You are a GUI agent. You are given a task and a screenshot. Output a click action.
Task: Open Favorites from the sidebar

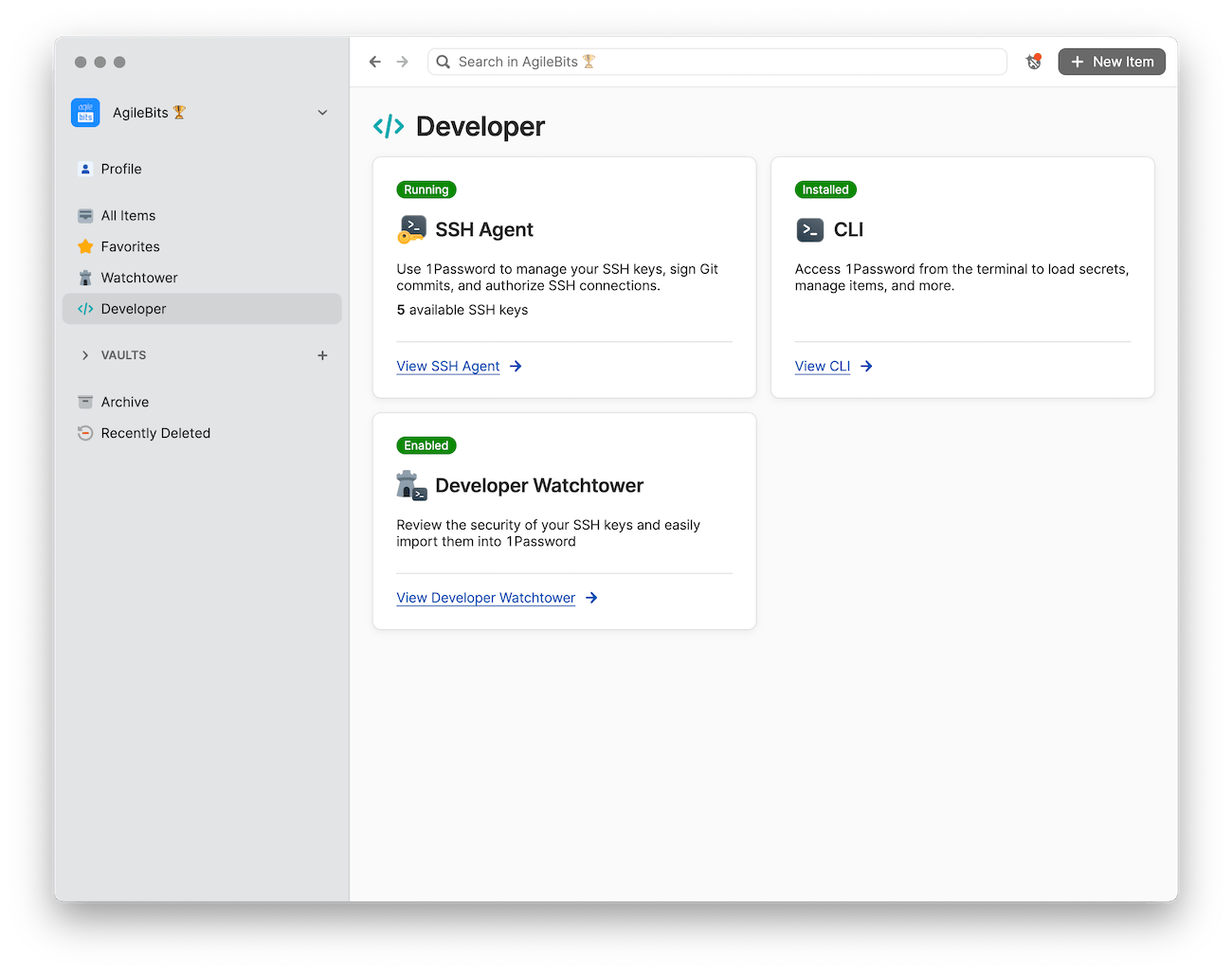[x=129, y=246]
